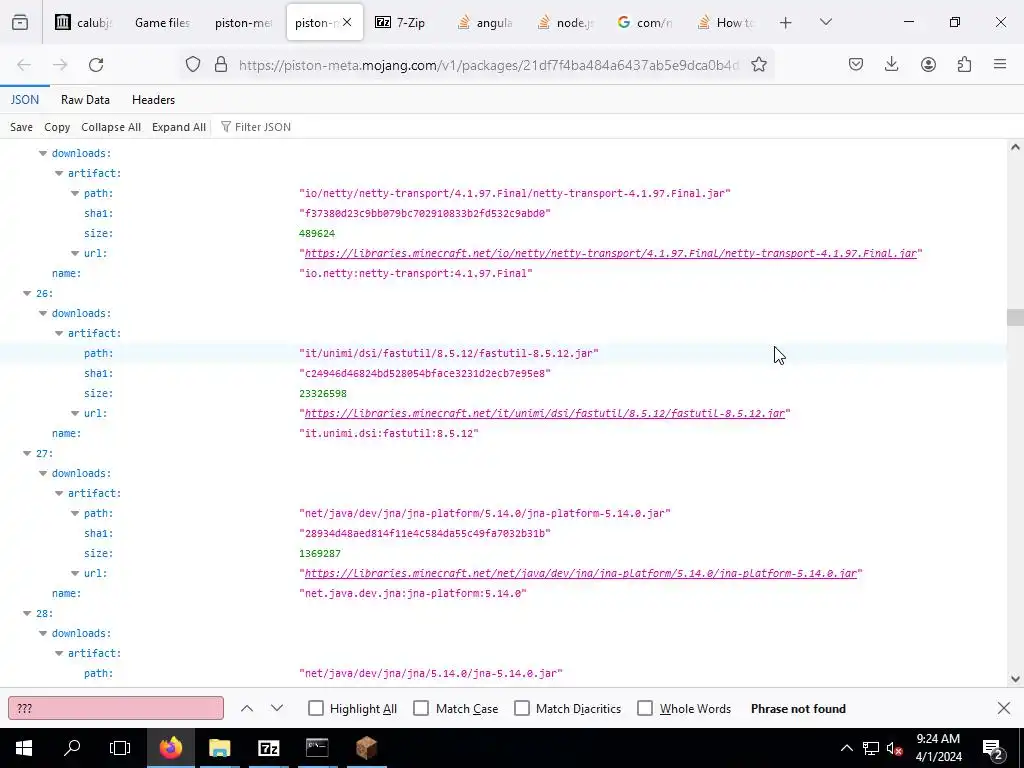Open the Firefox account menu
The image size is (1024, 768).
928,65
